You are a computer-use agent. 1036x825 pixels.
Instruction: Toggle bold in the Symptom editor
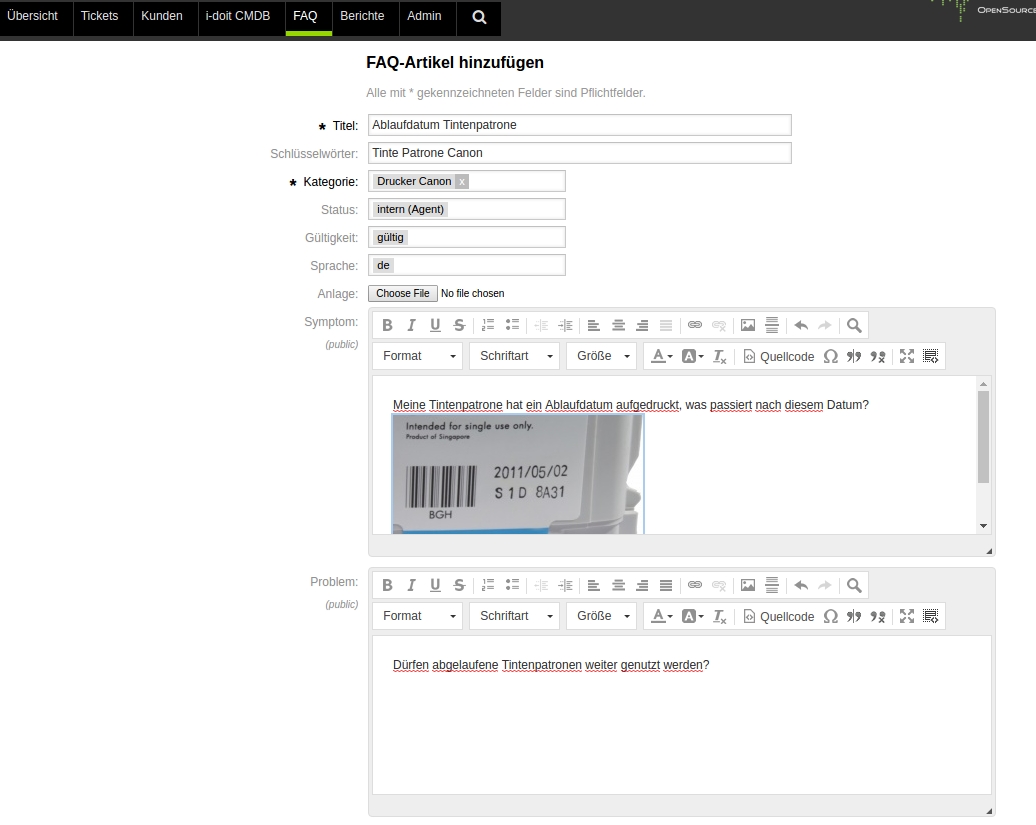coord(387,325)
